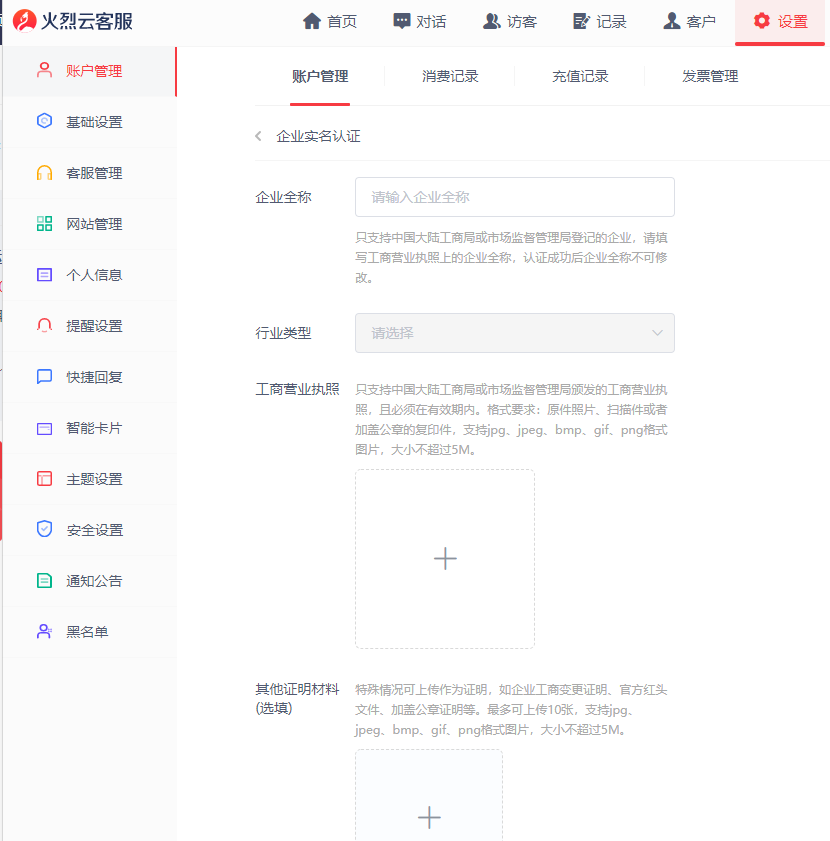Switch to the 首页 top menu
The image size is (830, 841).
pyautogui.click(x=330, y=21)
